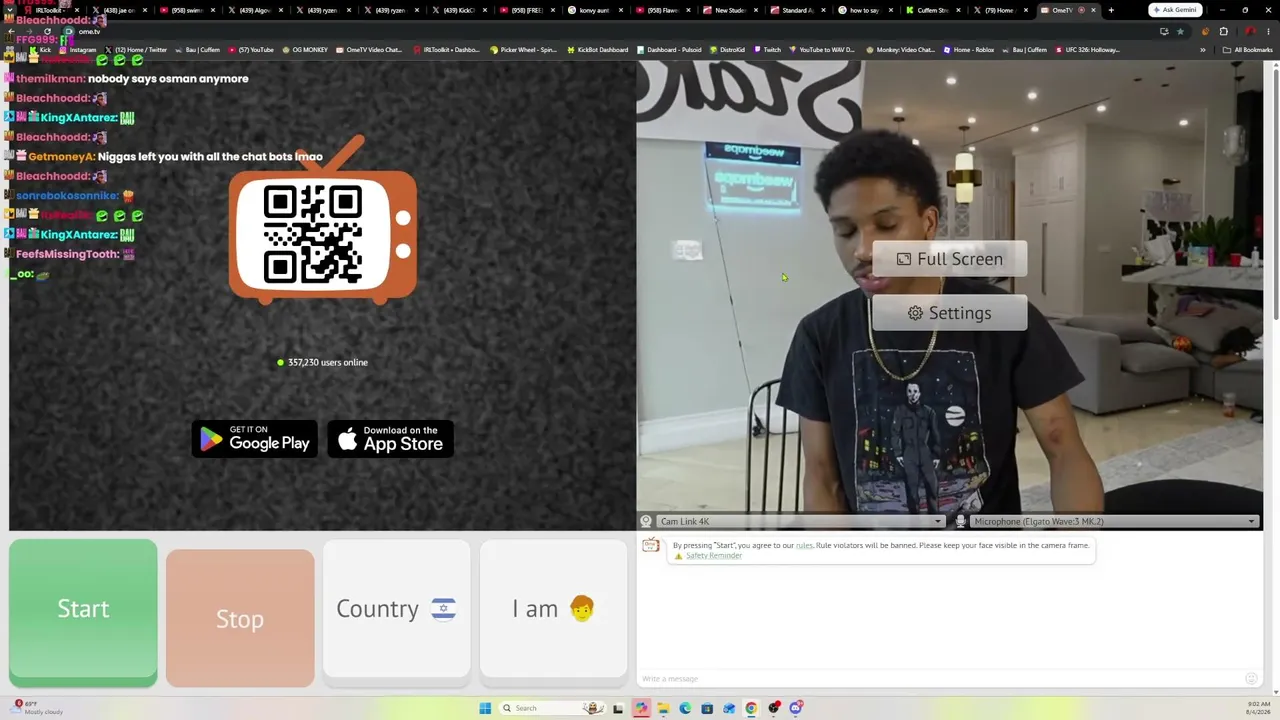Click the Stop button
1280x720 pixels.
(x=240, y=619)
